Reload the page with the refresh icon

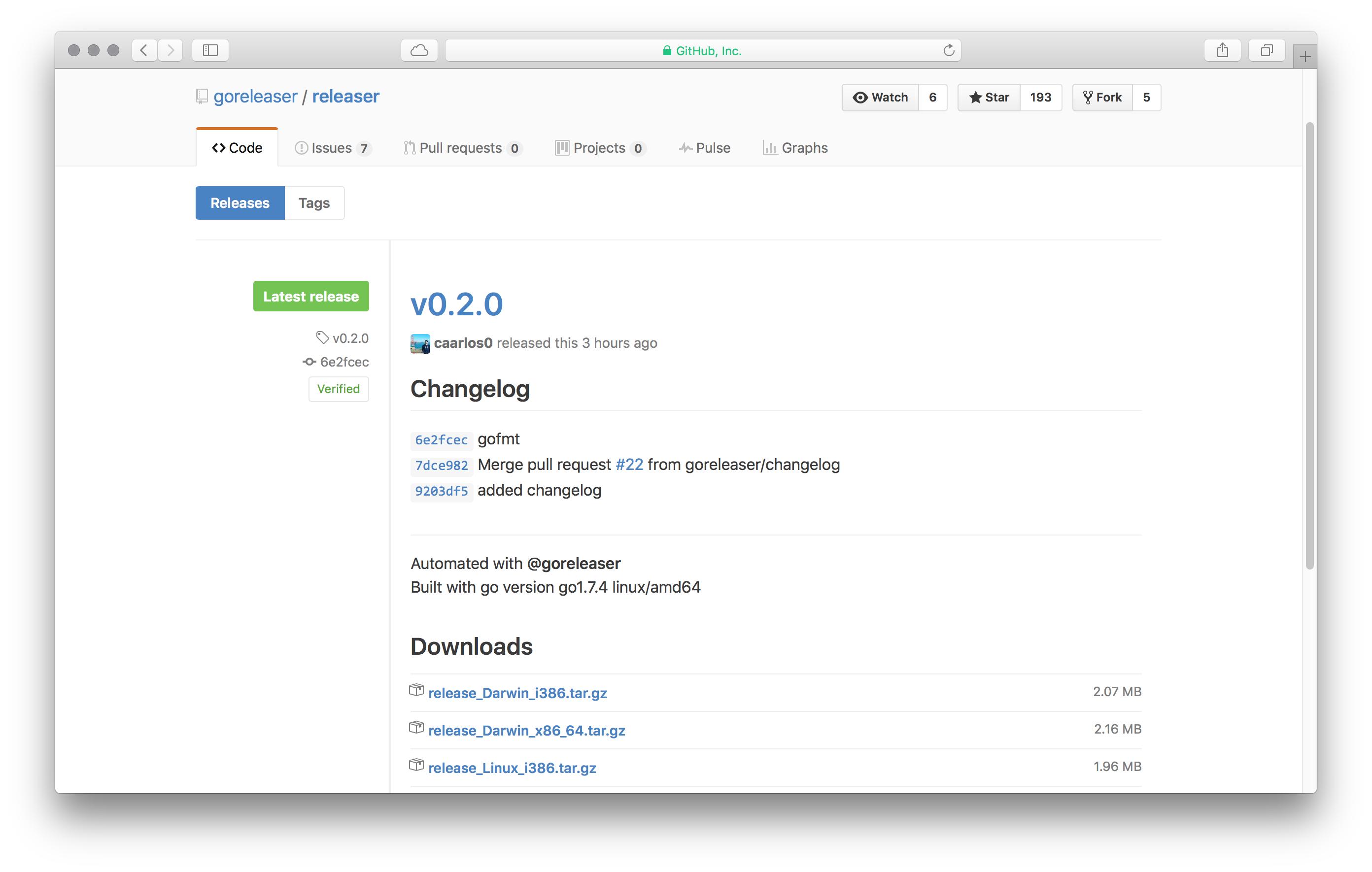click(x=949, y=50)
